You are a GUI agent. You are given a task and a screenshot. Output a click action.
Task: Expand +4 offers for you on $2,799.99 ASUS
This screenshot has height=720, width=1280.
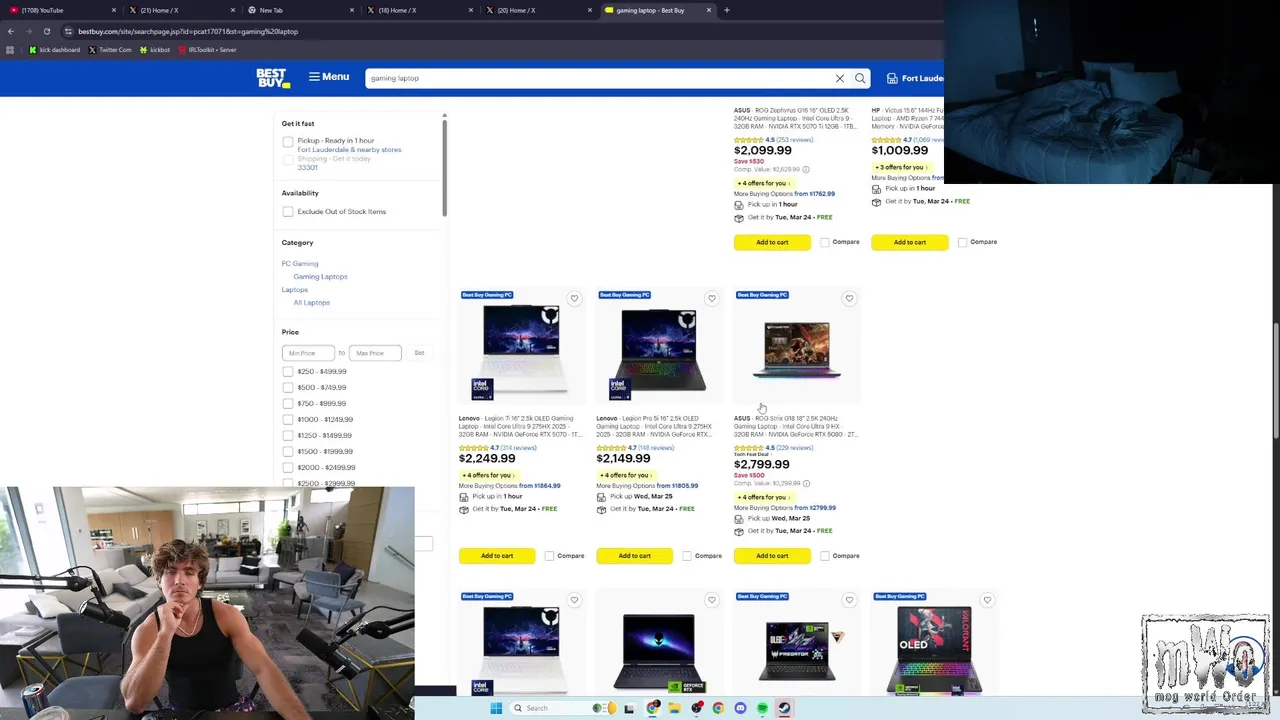[762, 497]
